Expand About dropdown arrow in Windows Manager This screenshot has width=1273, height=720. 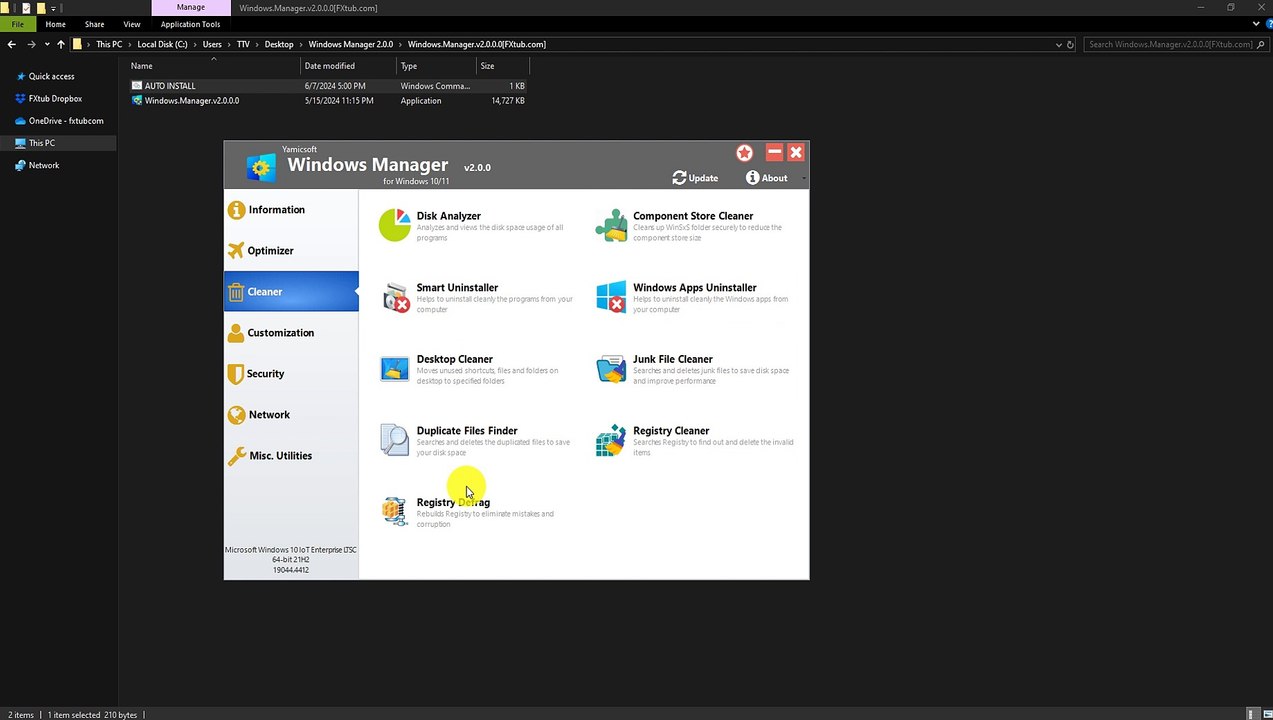tap(803, 179)
